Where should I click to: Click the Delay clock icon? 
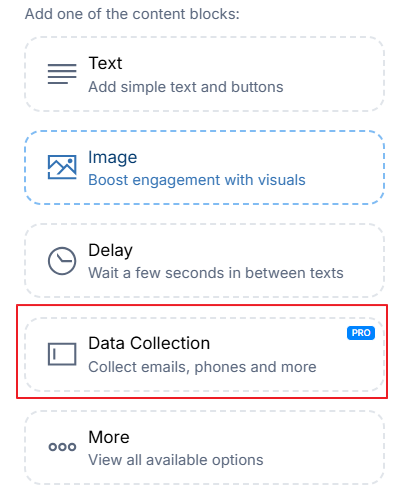62,261
